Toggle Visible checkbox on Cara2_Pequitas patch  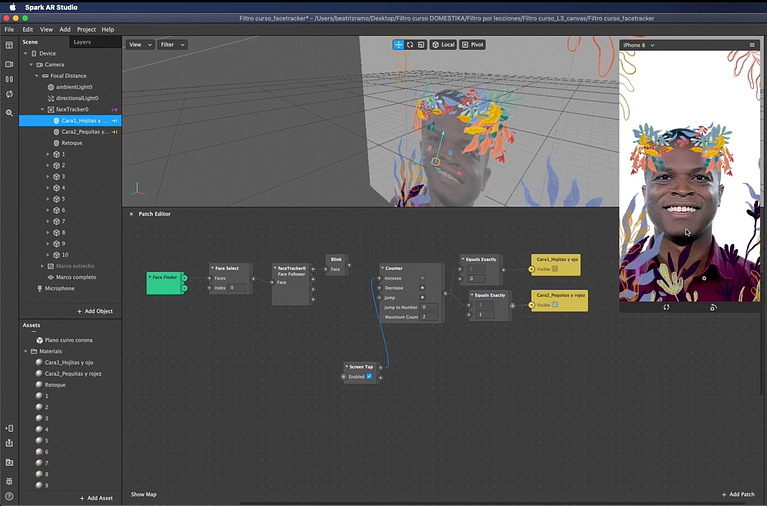click(555, 305)
